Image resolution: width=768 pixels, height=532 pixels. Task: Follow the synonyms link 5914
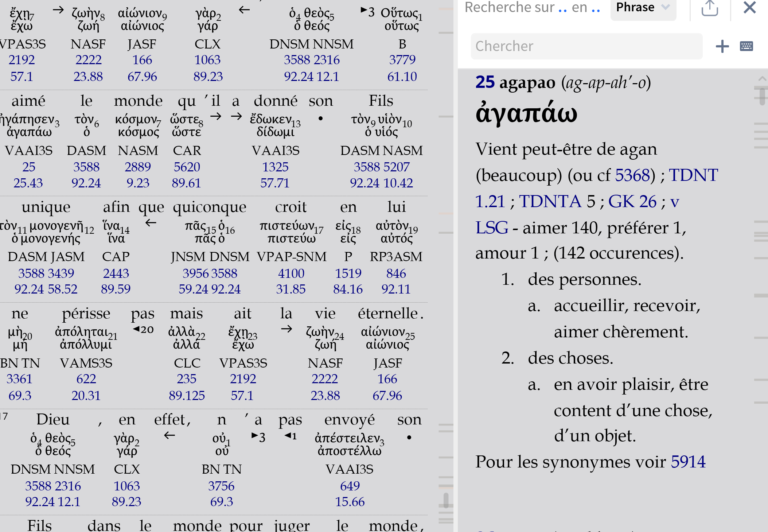pos(688,462)
